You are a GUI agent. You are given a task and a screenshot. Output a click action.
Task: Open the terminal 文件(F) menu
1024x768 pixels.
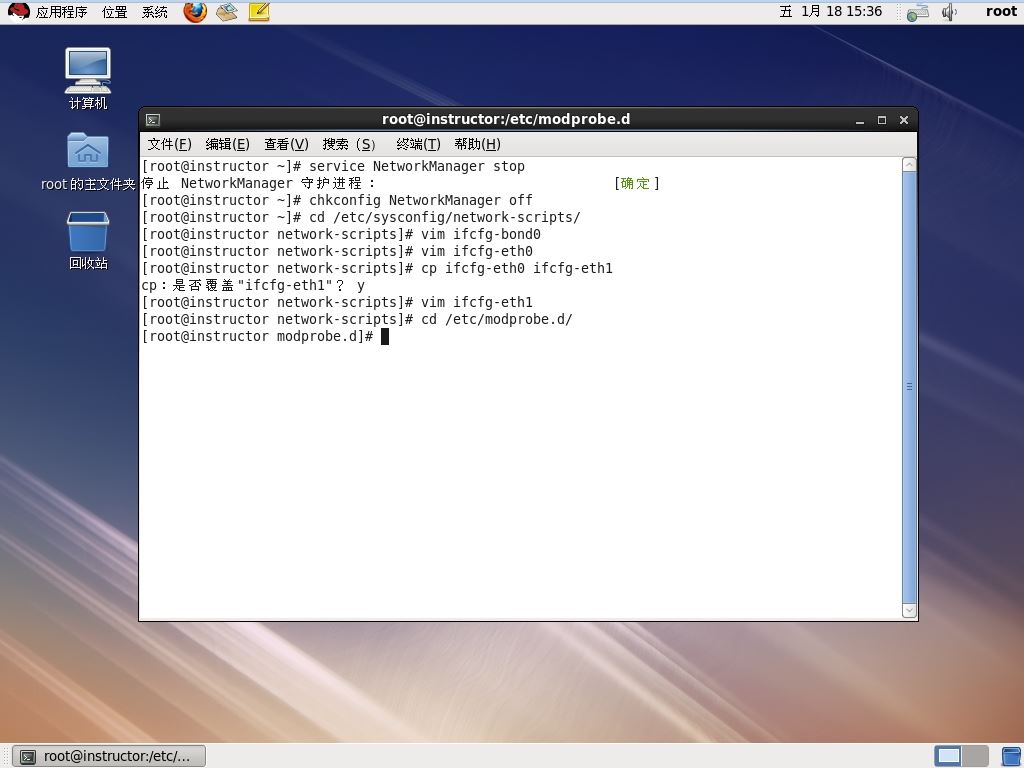tap(169, 144)
